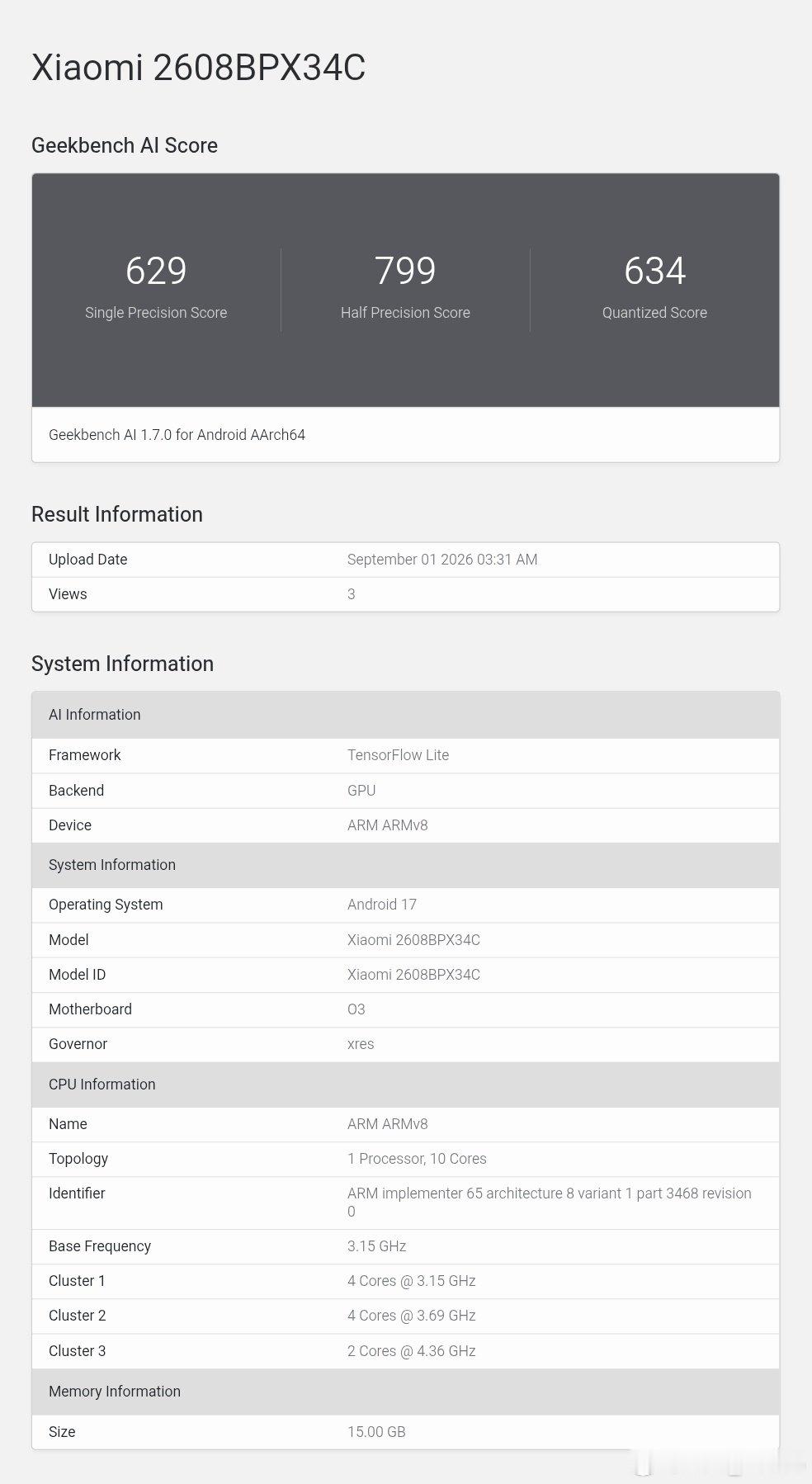Click the "Quantized Score" label
812x1484 pixels.
tap(654, 313)
